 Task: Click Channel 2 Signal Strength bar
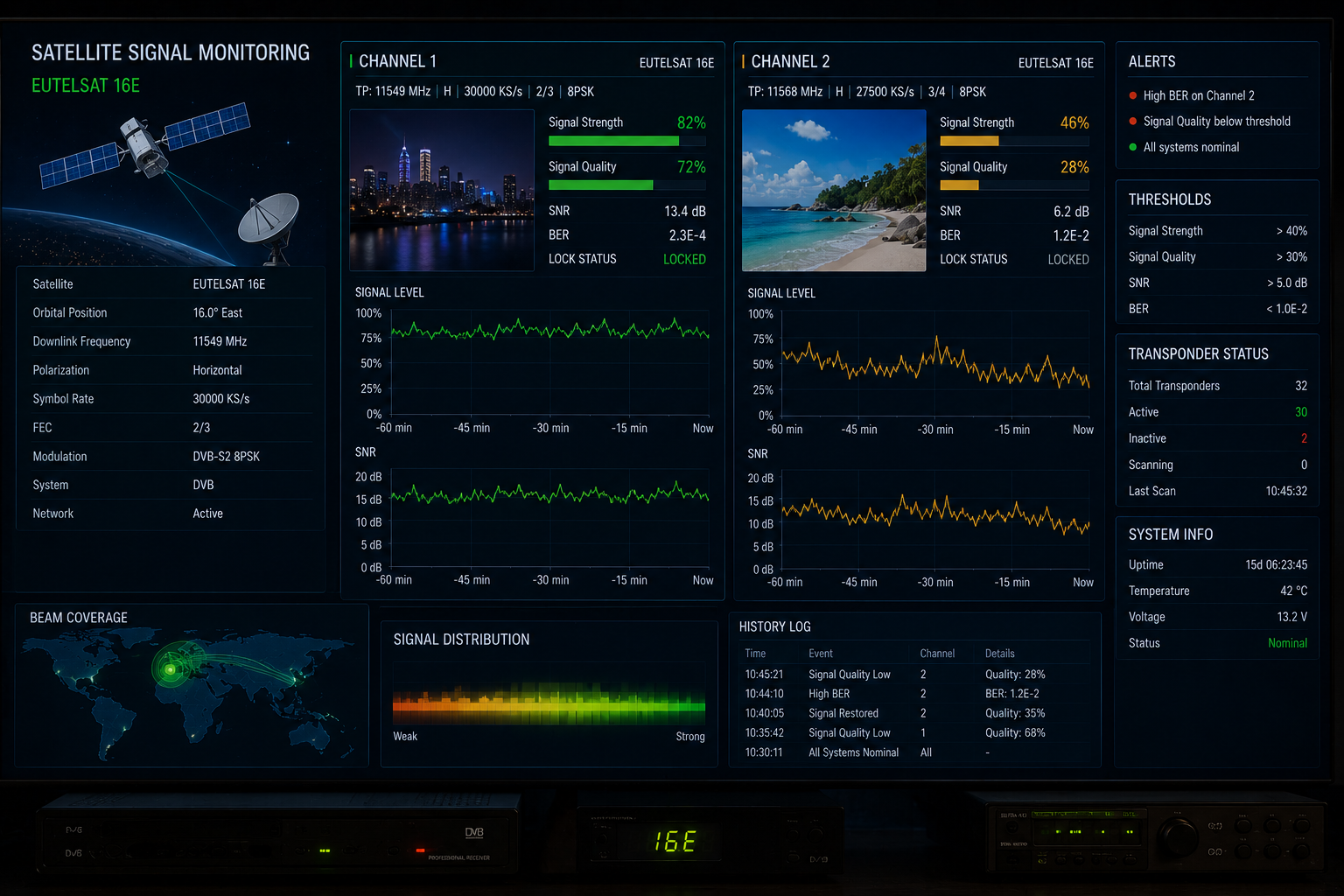[x=1014, y=141]
